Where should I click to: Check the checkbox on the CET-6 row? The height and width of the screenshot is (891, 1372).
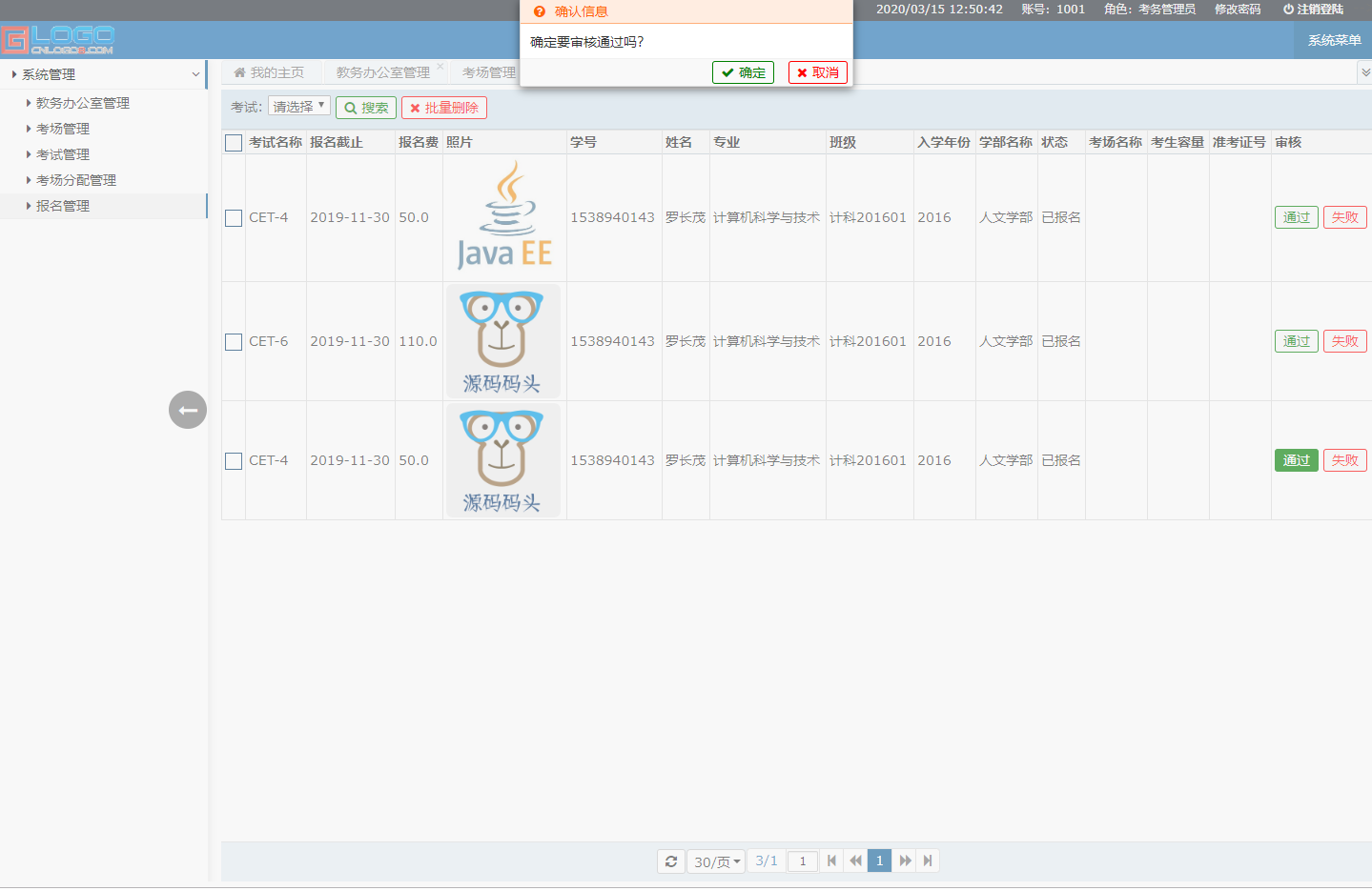[x=234, y=340]
